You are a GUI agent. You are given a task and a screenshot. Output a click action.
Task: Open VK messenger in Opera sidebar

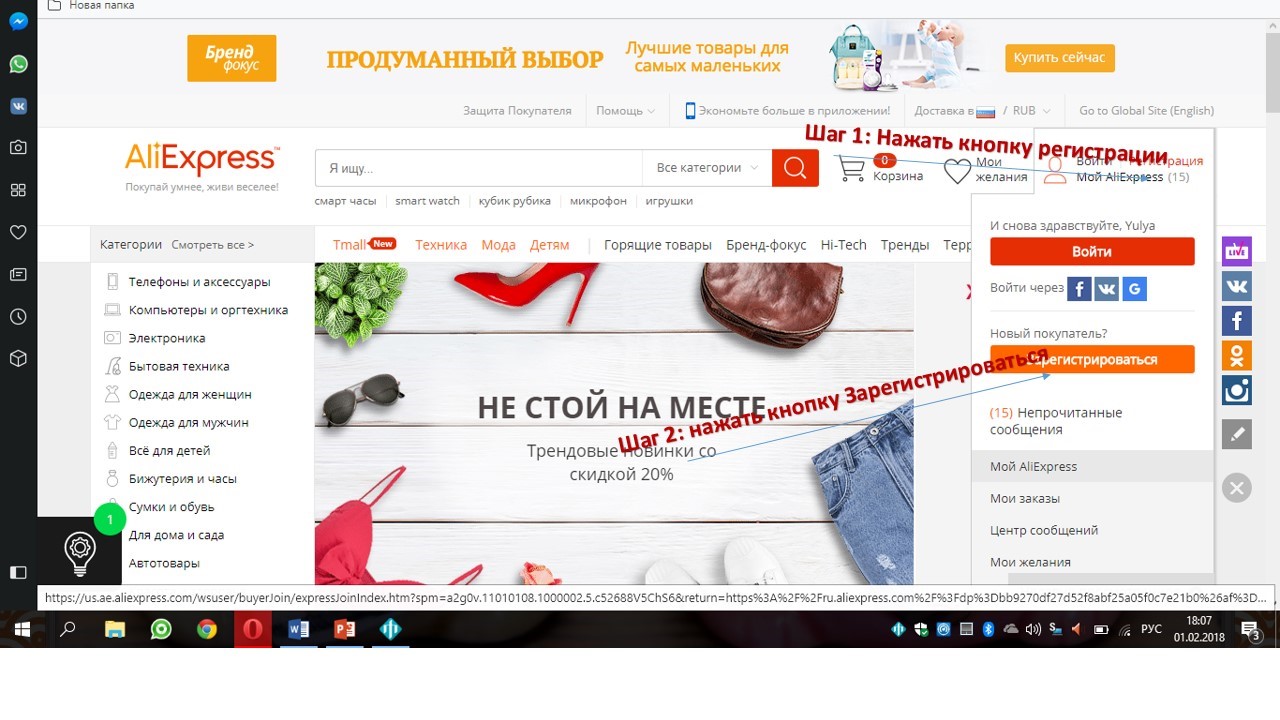18,106
